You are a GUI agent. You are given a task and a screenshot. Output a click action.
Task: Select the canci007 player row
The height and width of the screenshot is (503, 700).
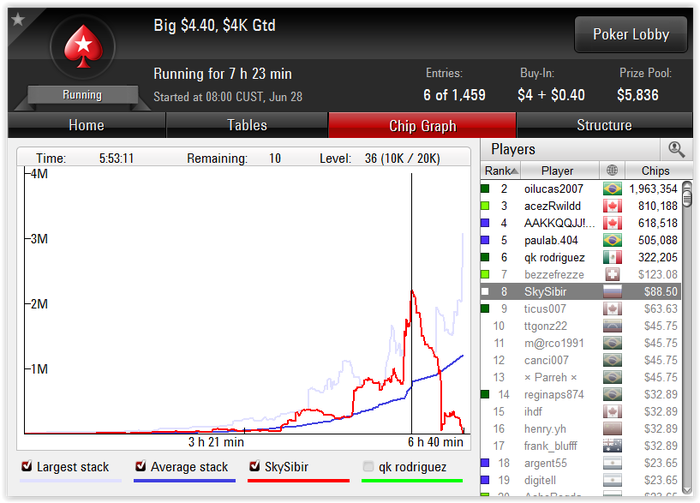coord(581,360)
